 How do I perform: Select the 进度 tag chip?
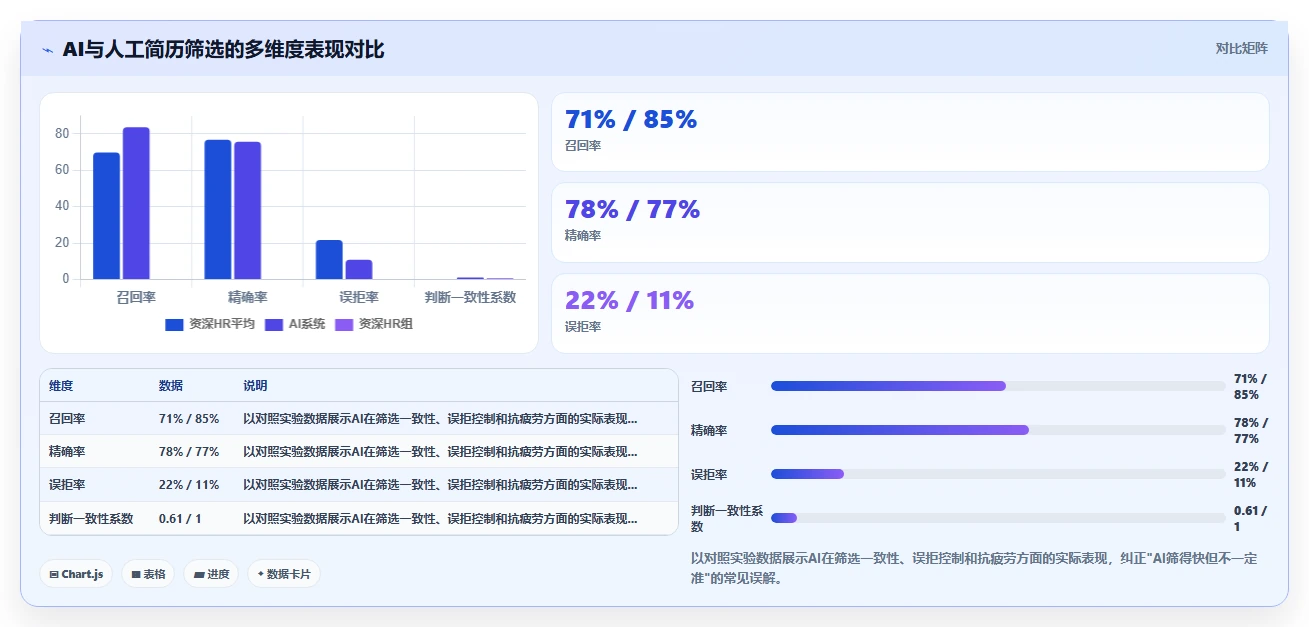pos(211,574)
